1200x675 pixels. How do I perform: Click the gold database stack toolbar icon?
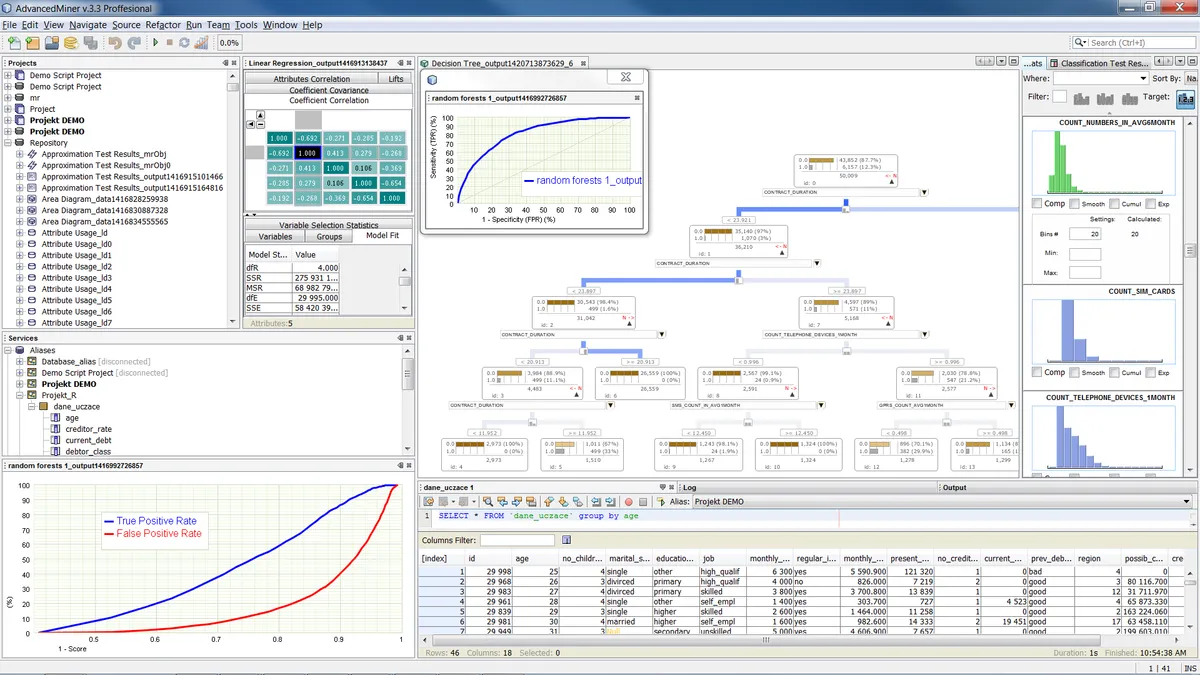(71, 43)
